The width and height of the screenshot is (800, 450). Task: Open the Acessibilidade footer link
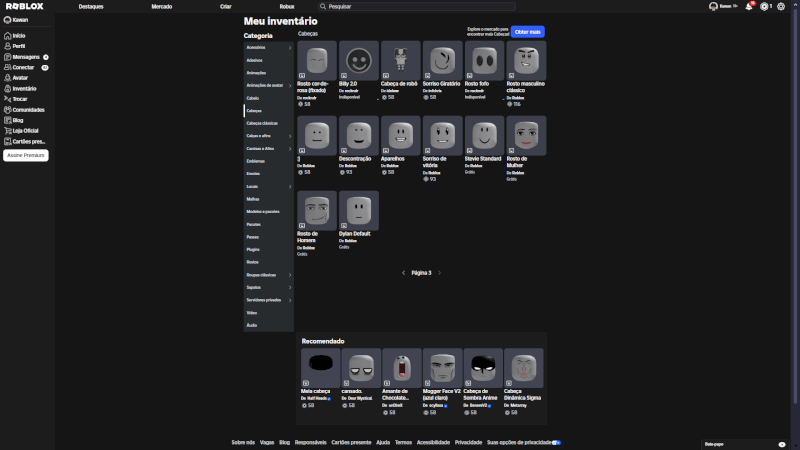tap(433, 442)
